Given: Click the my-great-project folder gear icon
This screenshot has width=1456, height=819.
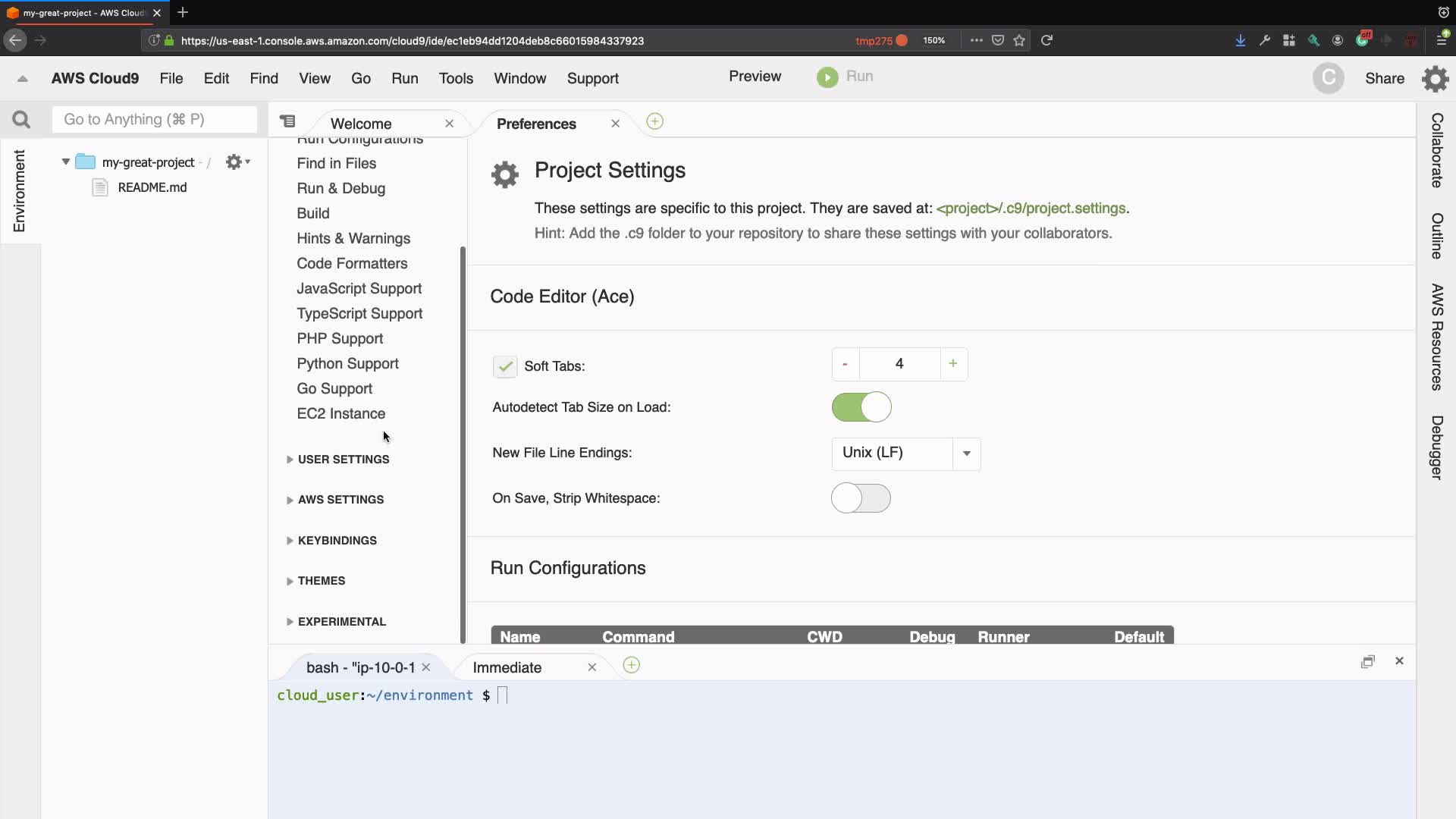Looking at the screenshot, I should [x=234, y=162].
